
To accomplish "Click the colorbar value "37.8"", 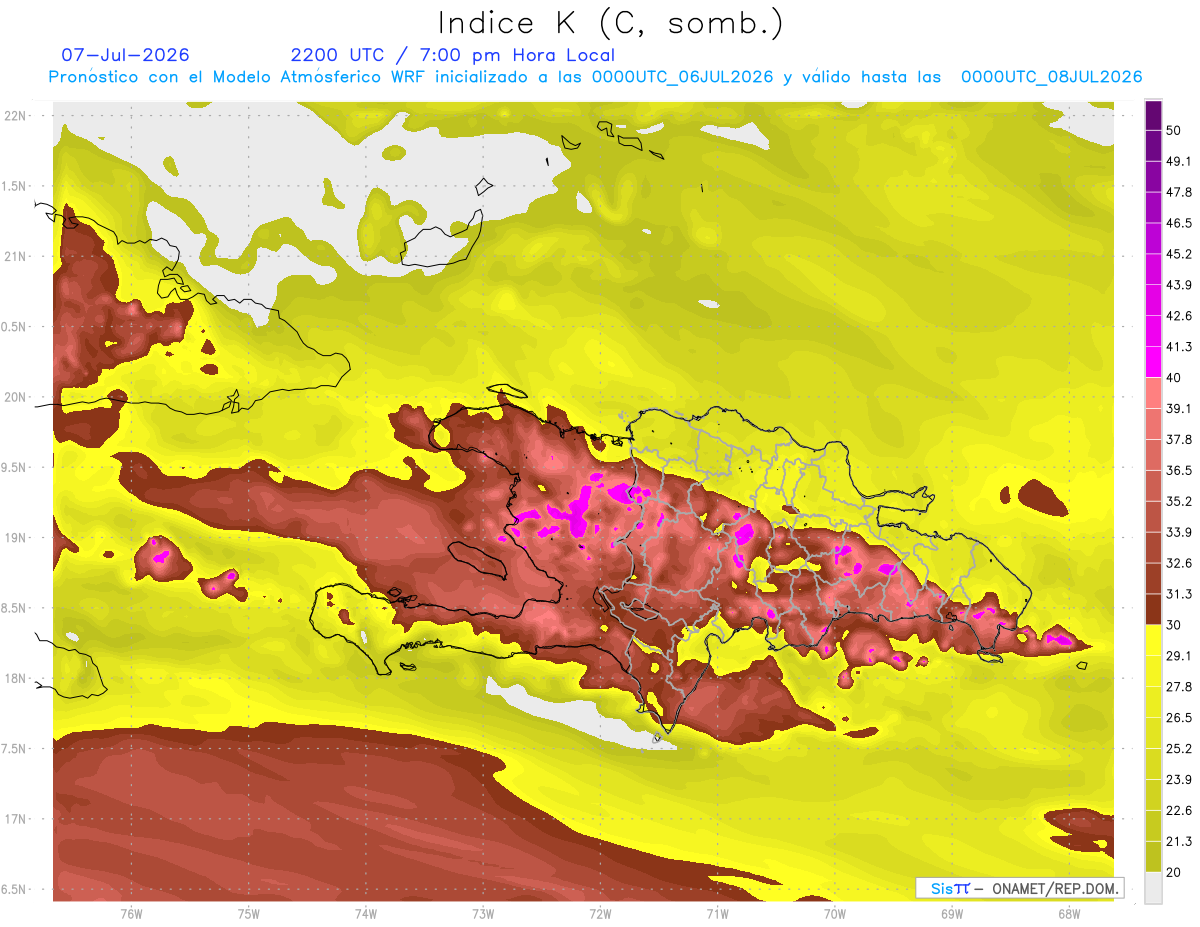I will (1178, 439).
